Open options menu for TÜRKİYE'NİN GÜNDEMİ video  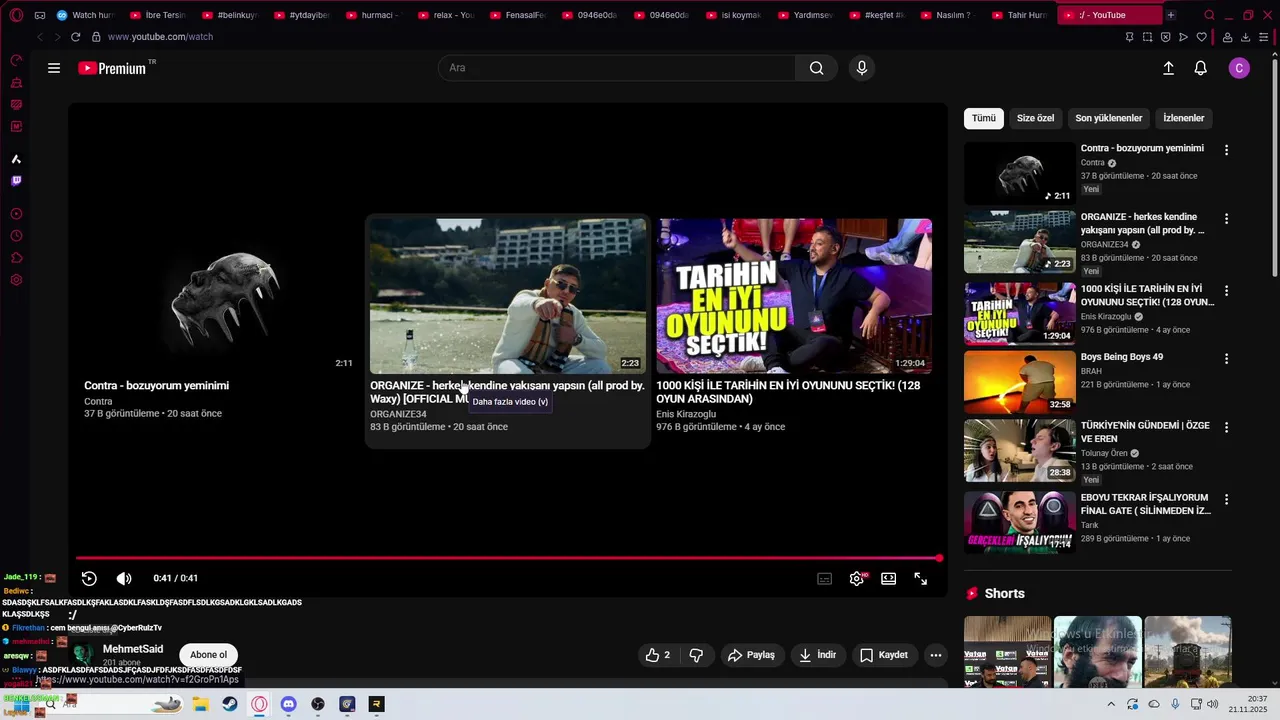(1226, 427)
